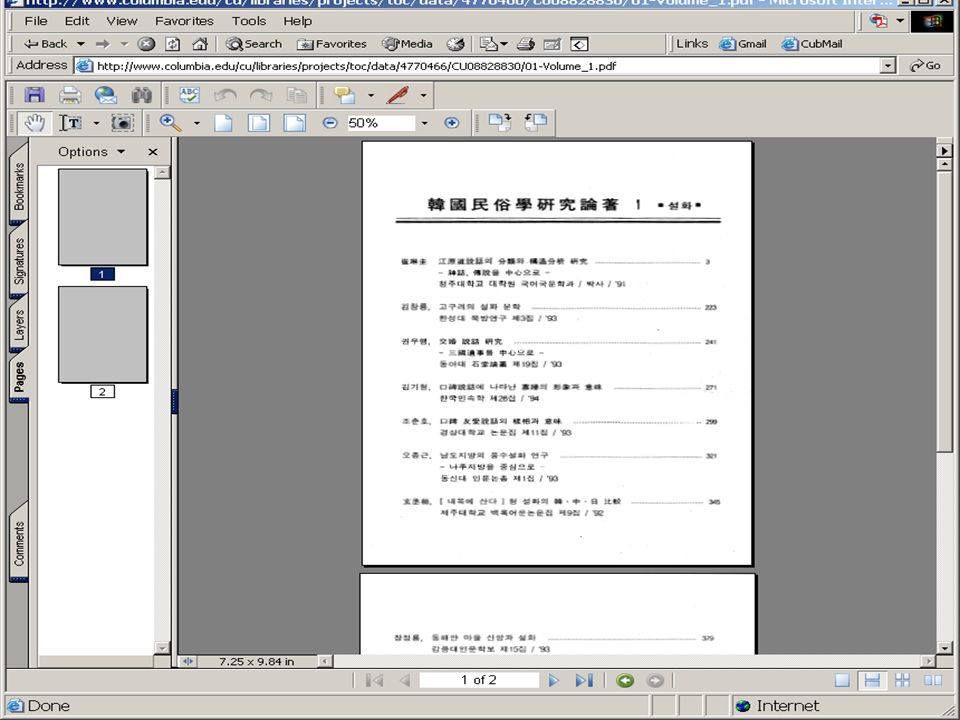Open the zoom percentage dropdown arrow
This screenshot has width=960, height=720.
(424, 123)
